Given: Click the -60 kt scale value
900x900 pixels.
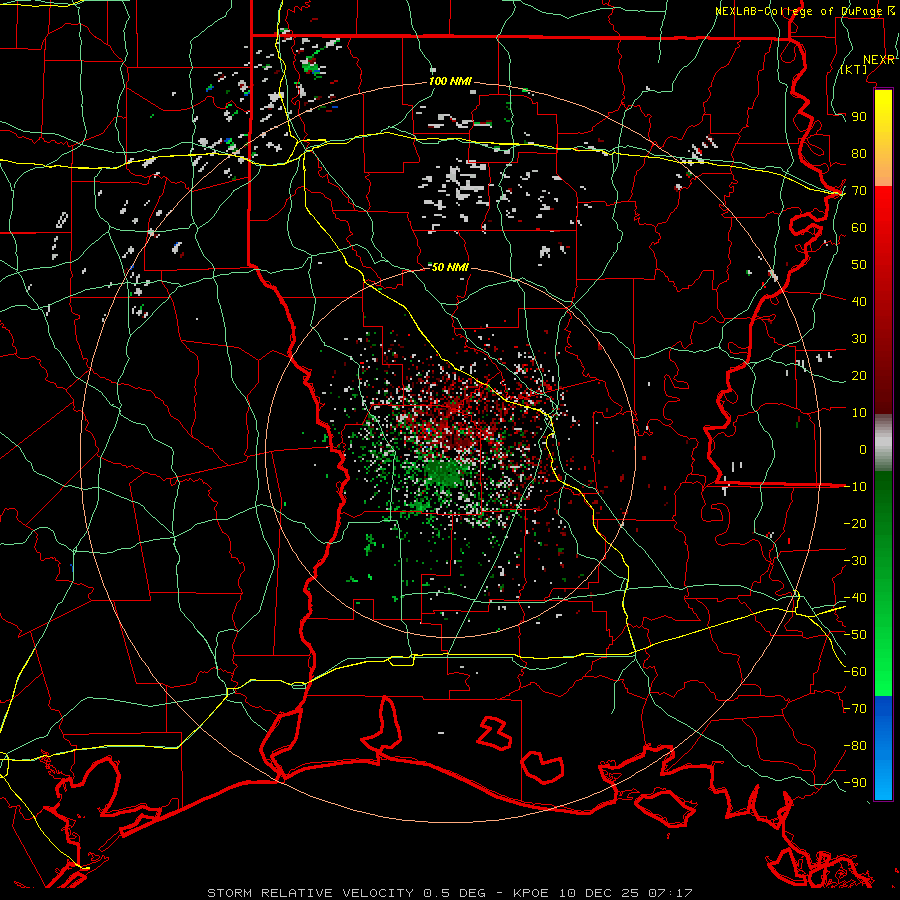Looking at the screenshot, I should 855,672.
